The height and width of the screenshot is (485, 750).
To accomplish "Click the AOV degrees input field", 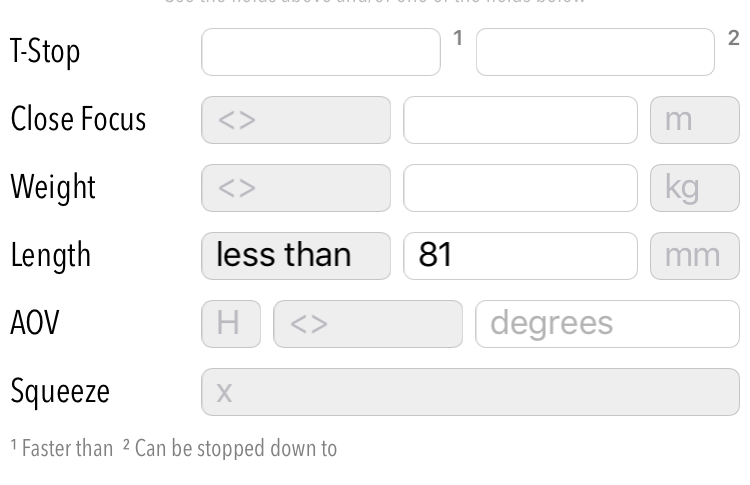I will pos(607,324).
